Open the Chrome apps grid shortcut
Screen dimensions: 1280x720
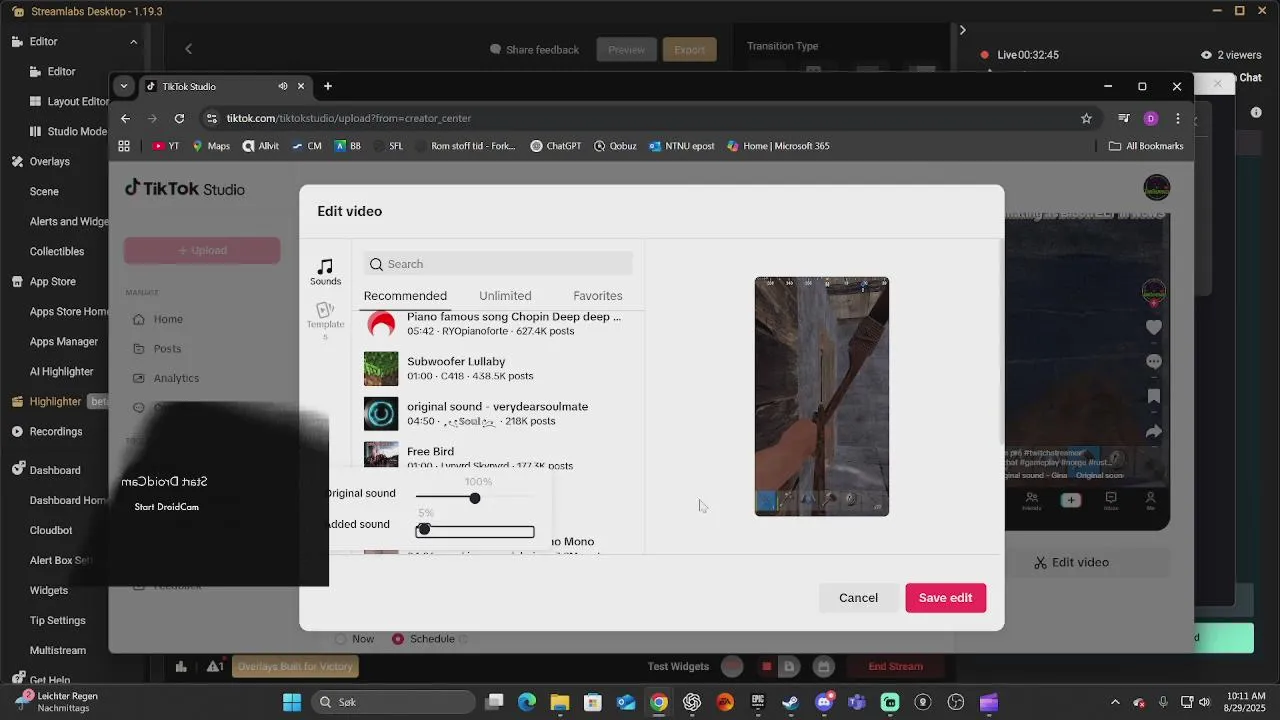(x=124, y=146)
